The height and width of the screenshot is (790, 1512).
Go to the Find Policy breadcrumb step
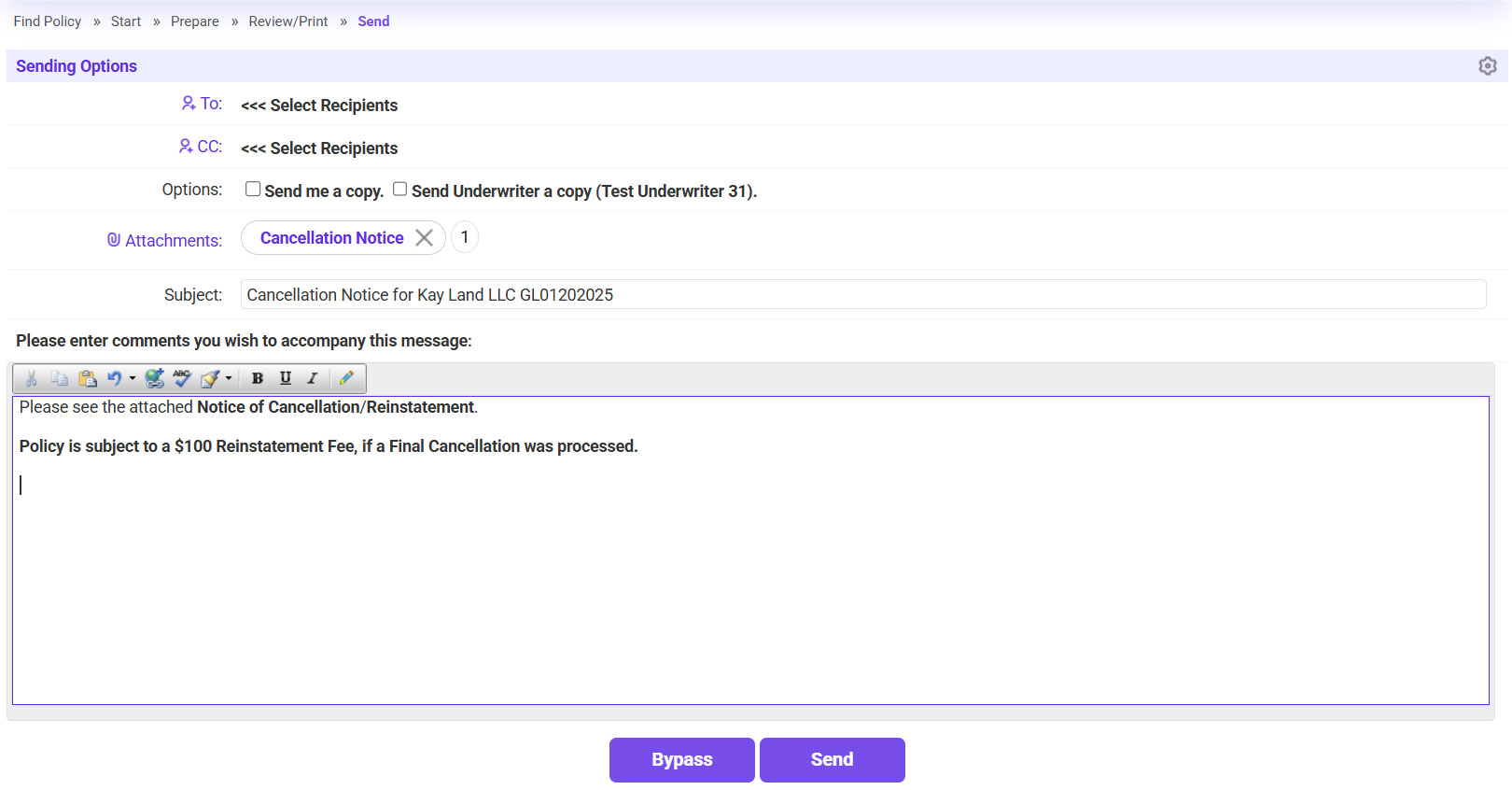(48, 21)
